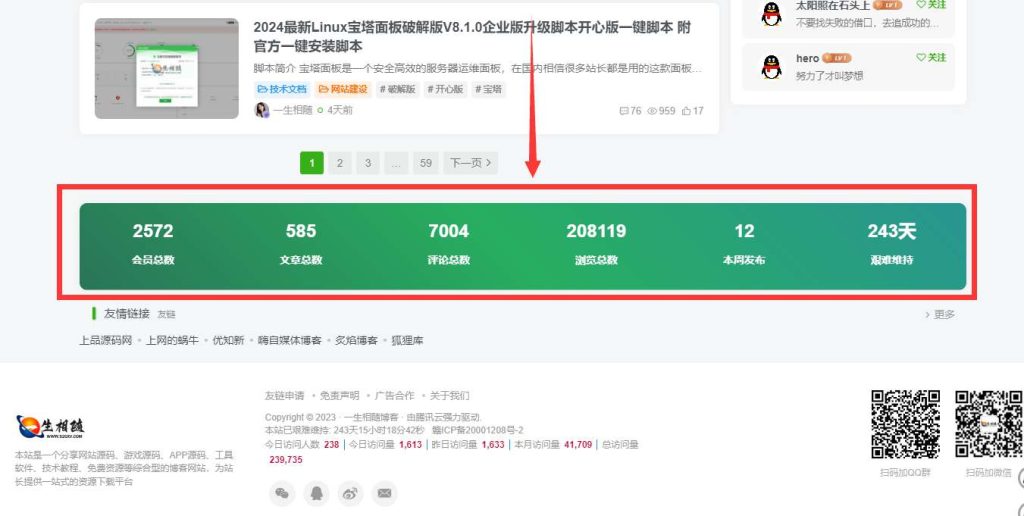Click the author avatar next to 一生相随
This screenshot has height=516, width=1024.
coord(262,110)
